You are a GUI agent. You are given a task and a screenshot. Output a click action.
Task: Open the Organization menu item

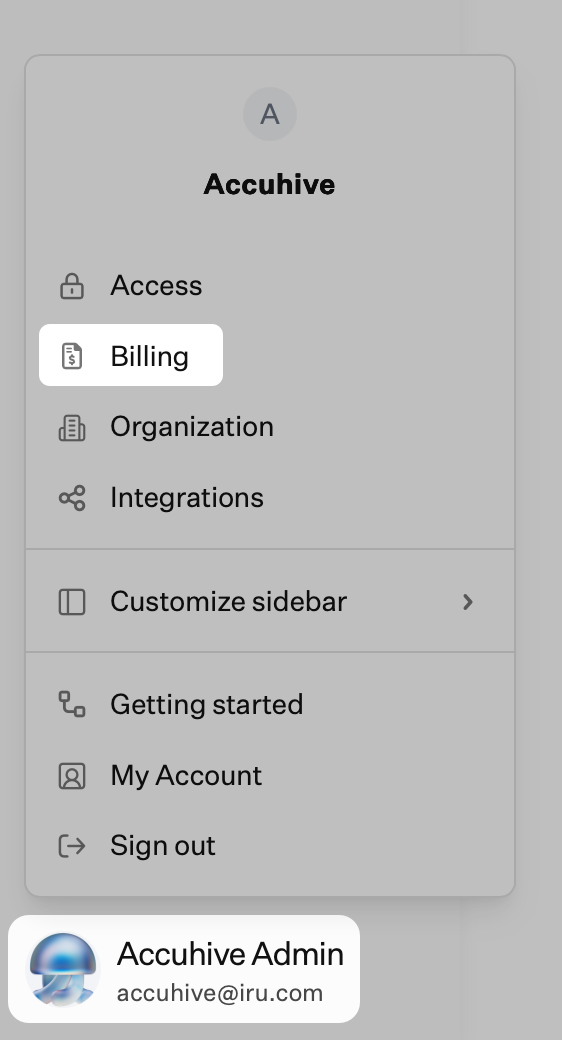click(x=269, y=427)
